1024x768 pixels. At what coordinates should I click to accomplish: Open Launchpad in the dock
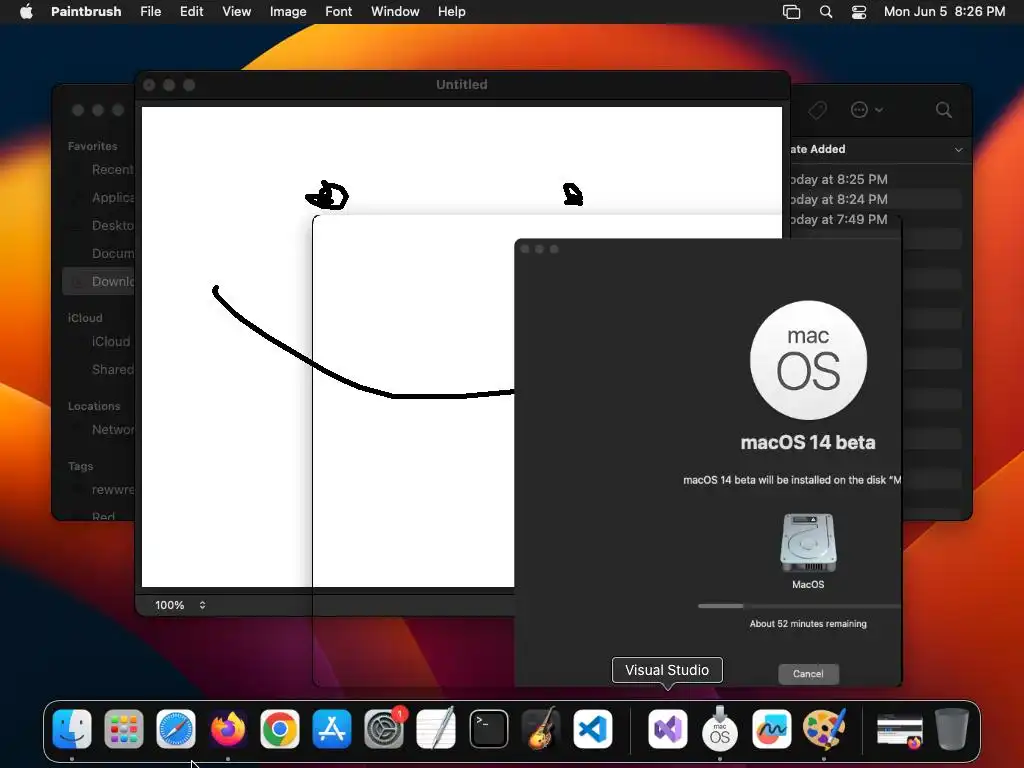click(x=123, y=729)
